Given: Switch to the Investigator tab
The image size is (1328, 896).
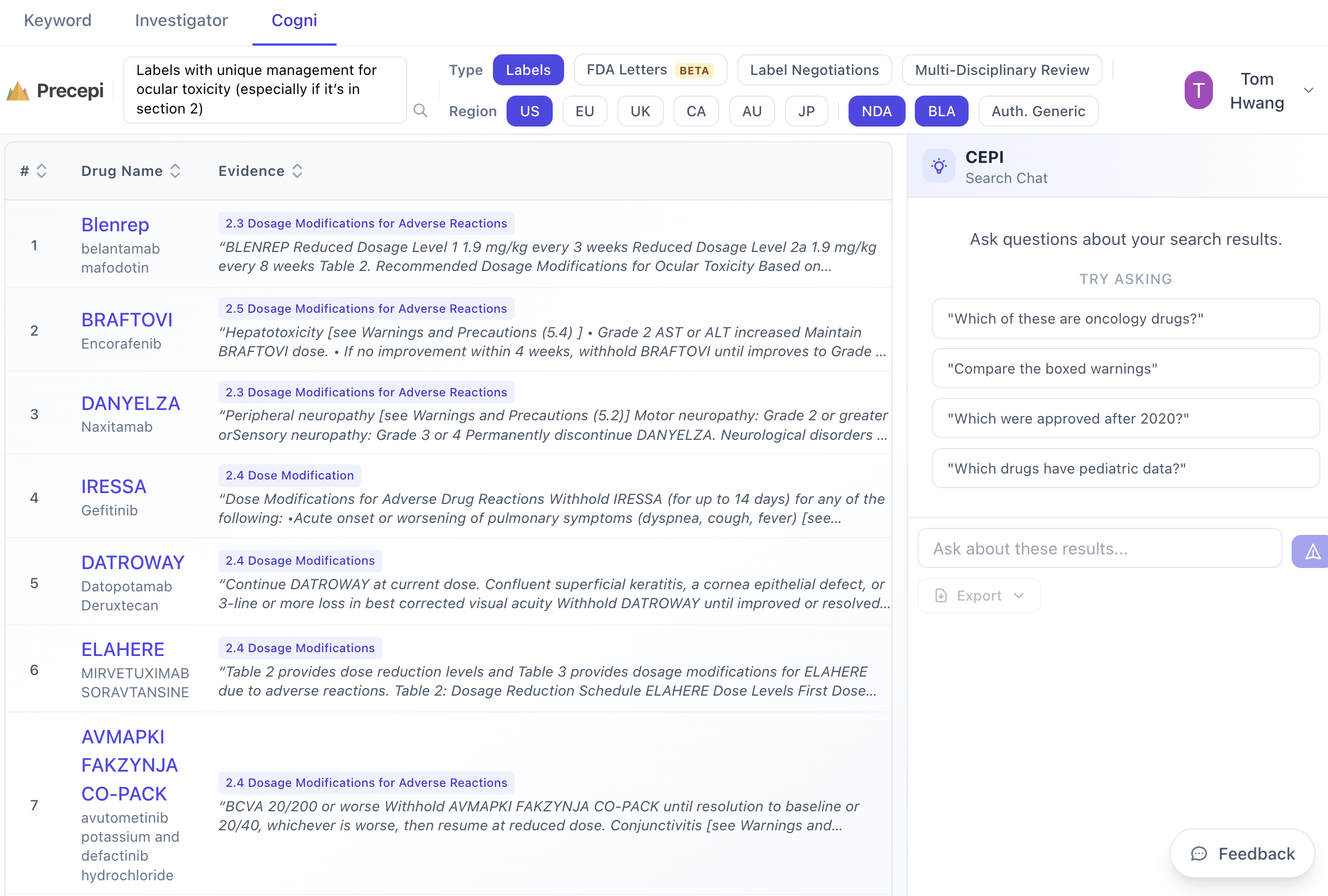Looking at the screenshot, I should point(181,21).
